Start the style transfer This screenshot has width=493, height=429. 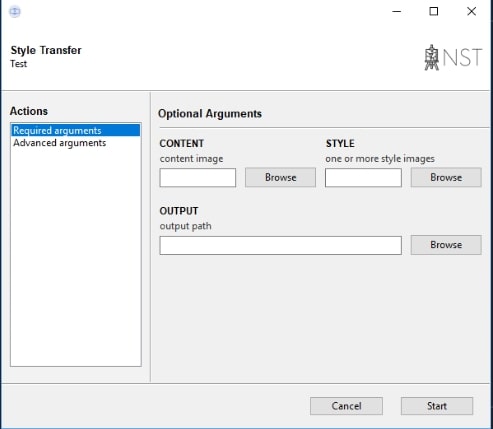click(x=437, y=406)
